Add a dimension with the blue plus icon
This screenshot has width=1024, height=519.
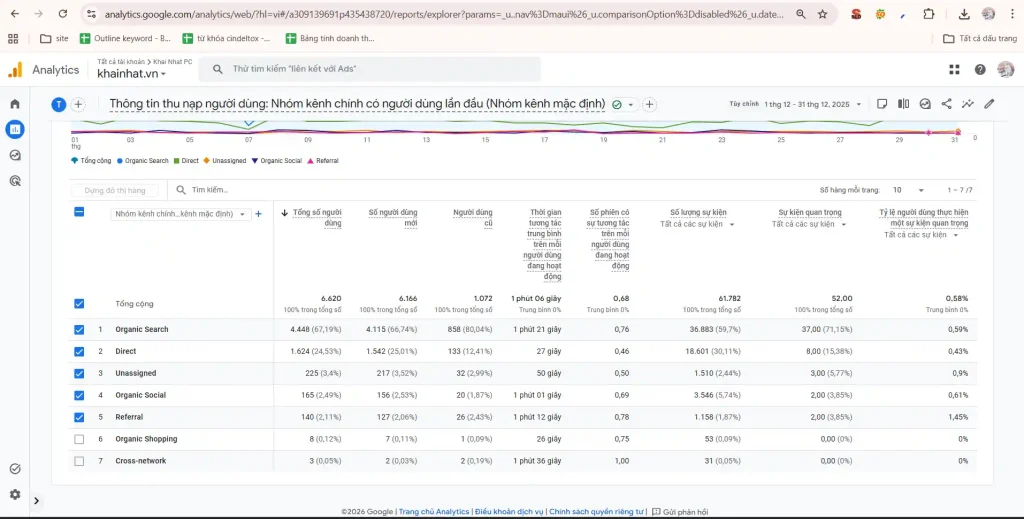click(259, 213)
